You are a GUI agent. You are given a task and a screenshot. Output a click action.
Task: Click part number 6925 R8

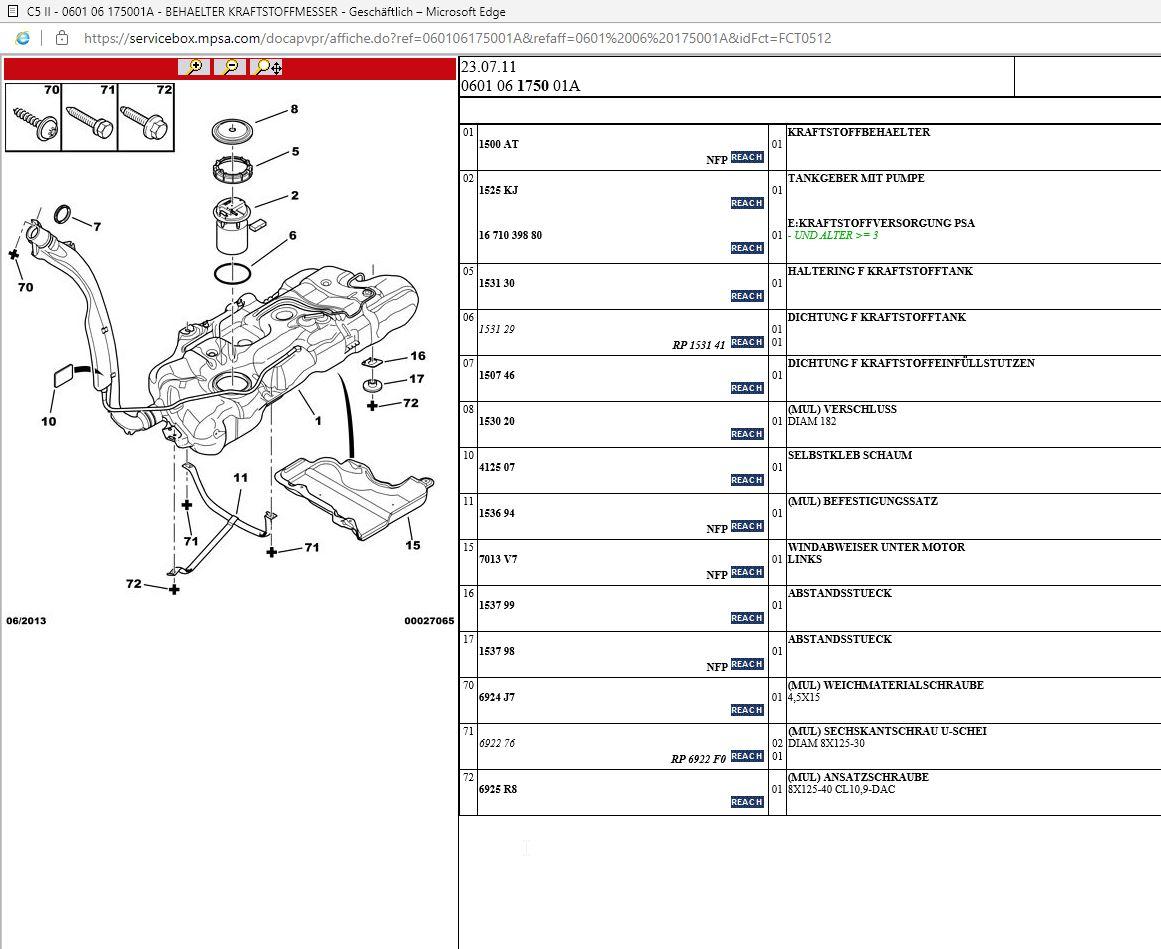[x=498, y=789]
